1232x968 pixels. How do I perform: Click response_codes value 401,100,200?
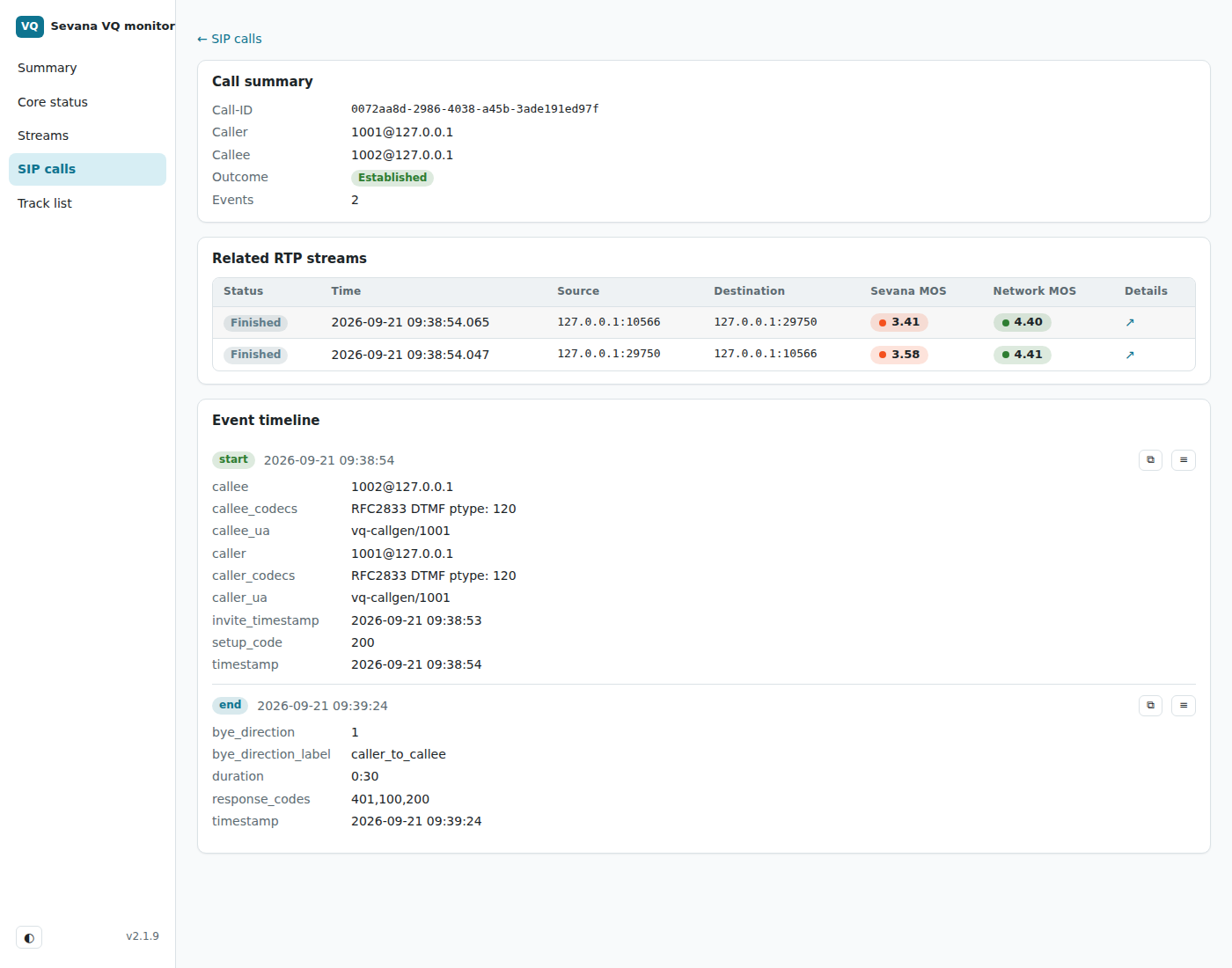[390, 799]
